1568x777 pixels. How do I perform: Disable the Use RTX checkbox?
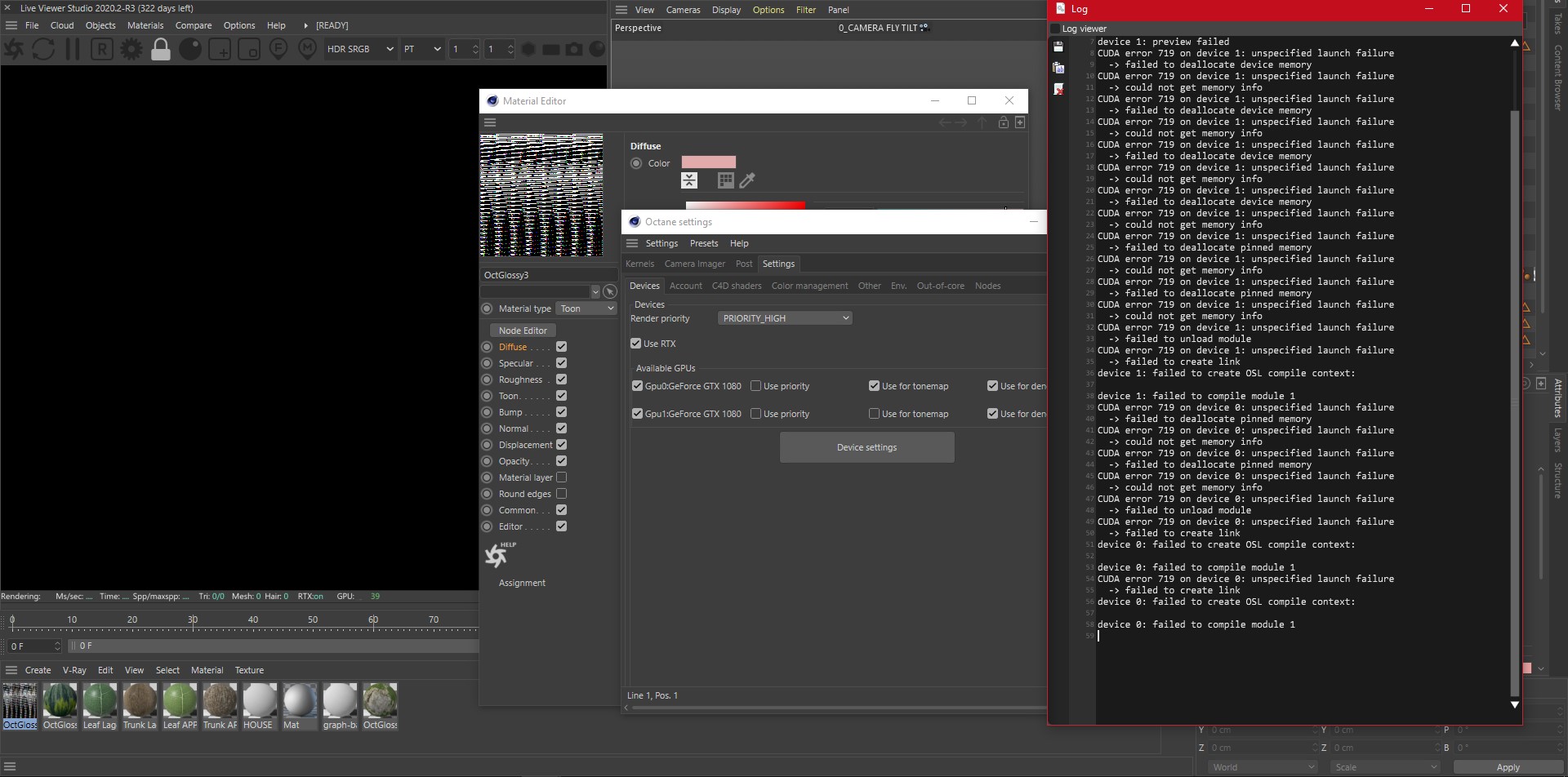click(x=636, y=344)
